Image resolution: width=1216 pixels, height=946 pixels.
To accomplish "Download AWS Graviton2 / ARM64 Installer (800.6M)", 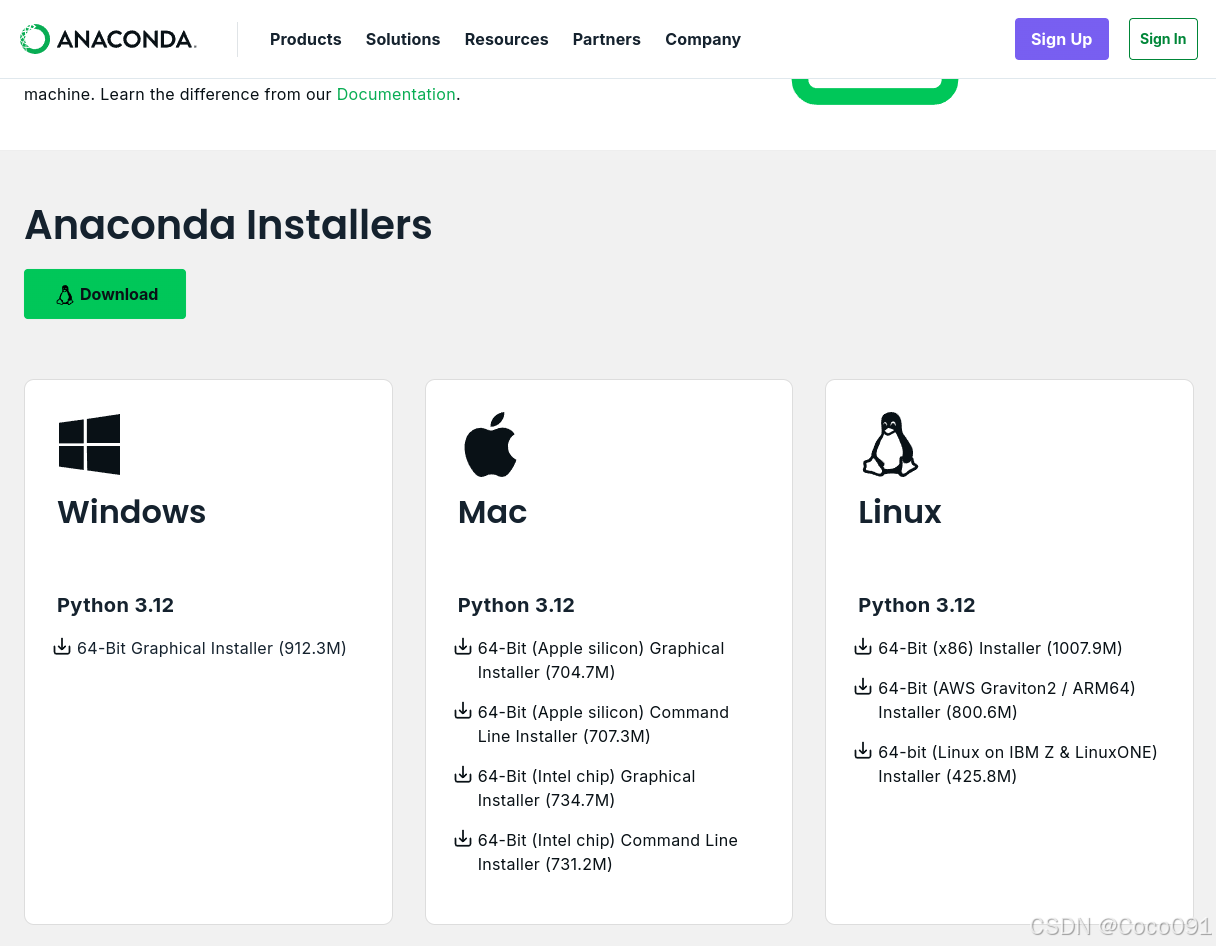I will [x=1007, y=700].
